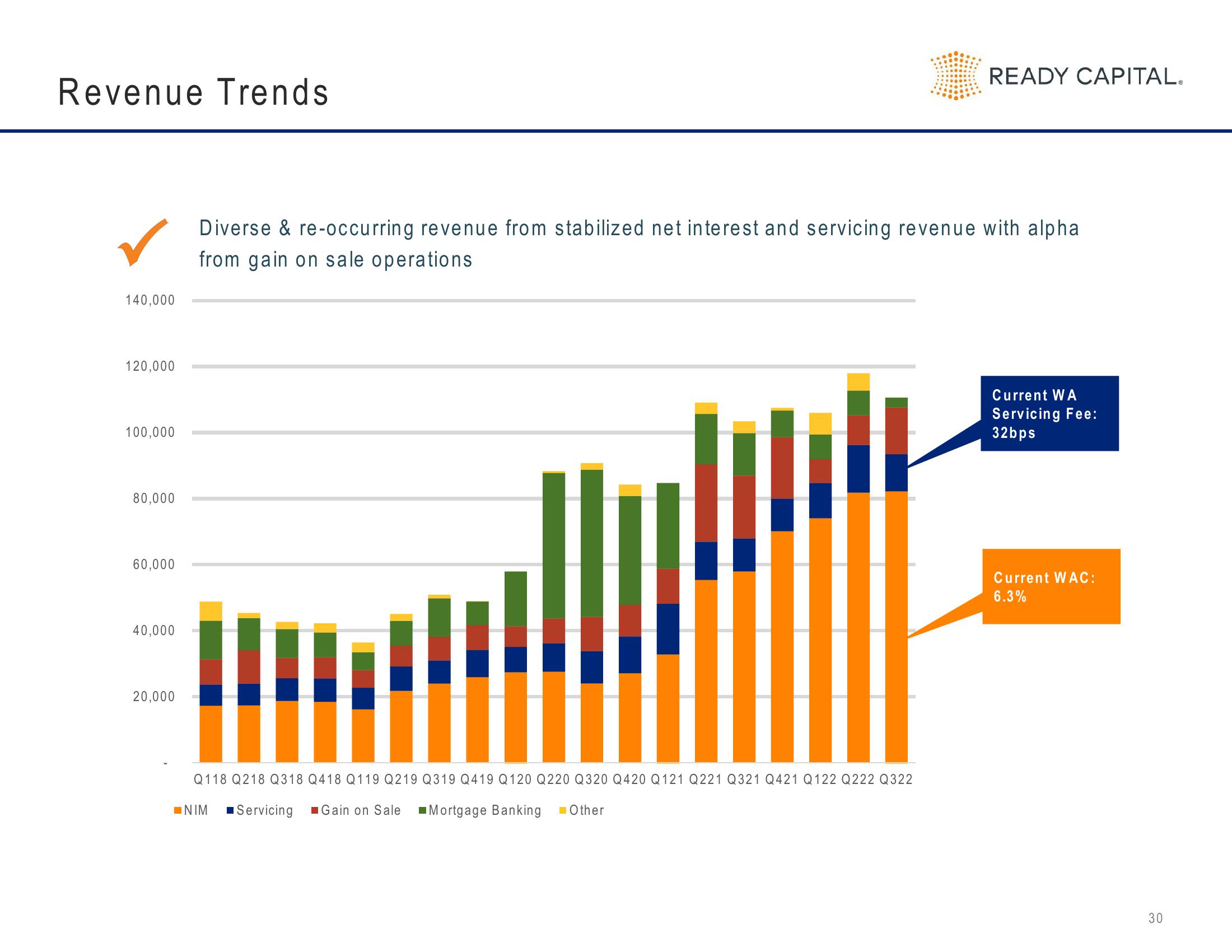Click the 100,000 y-axis label
This screenshot has width=1232, height=952.
(150, 432)
